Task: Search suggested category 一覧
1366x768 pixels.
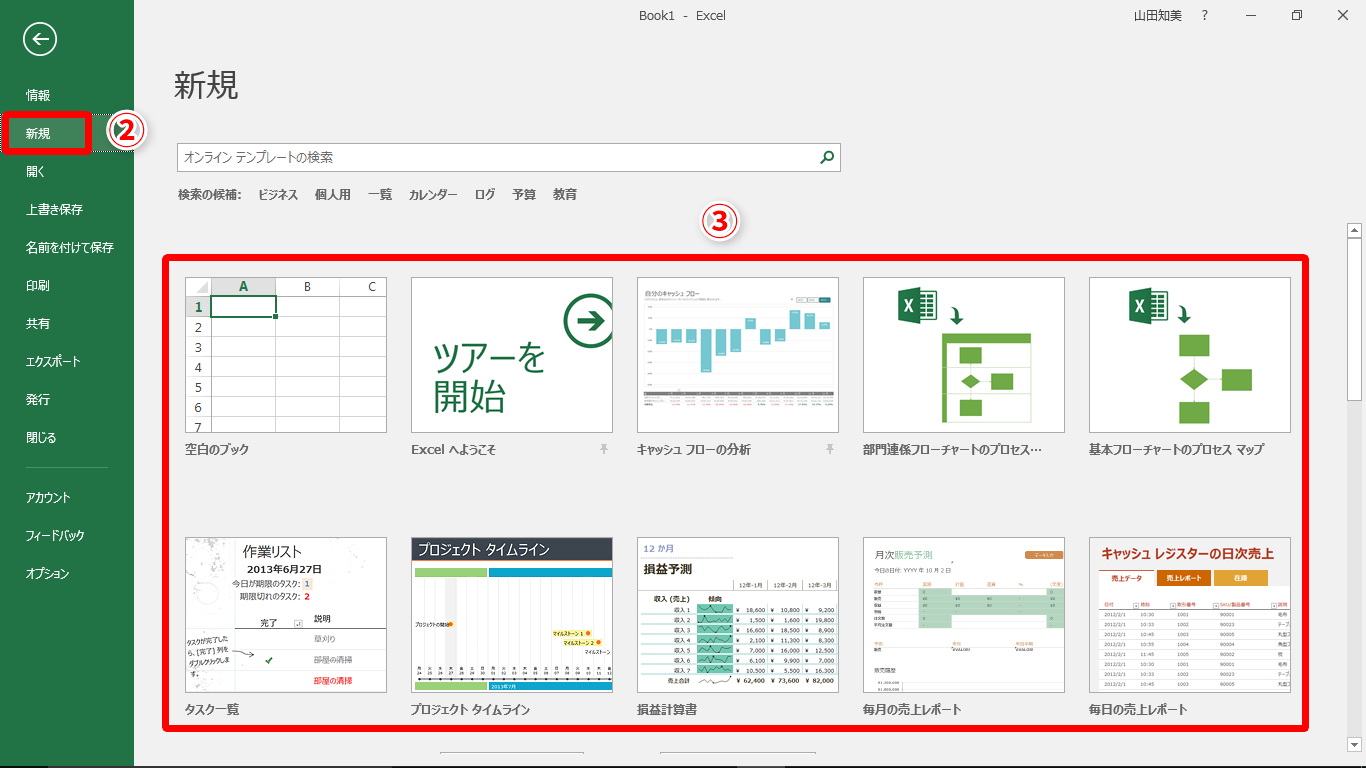Action: tap(380, 195)
